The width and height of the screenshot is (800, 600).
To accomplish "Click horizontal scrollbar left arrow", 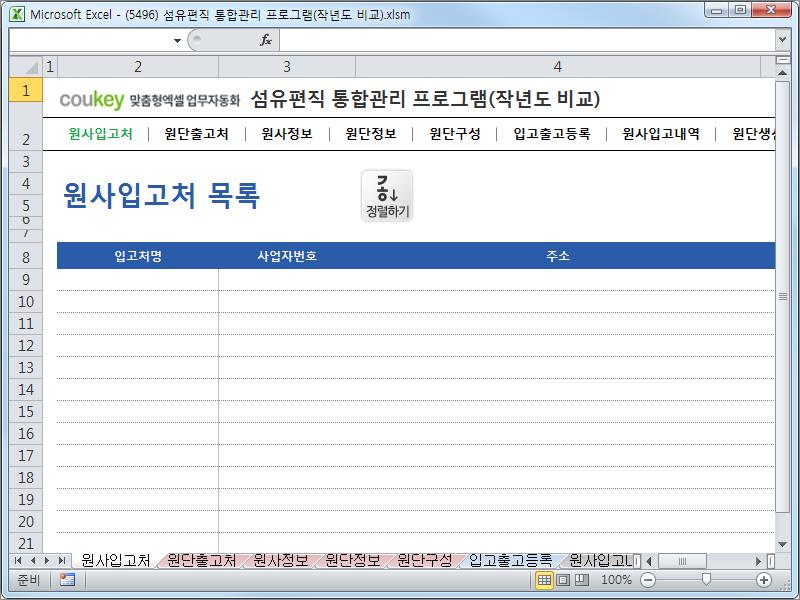I will pyautogui.click(x=649, y=561).
